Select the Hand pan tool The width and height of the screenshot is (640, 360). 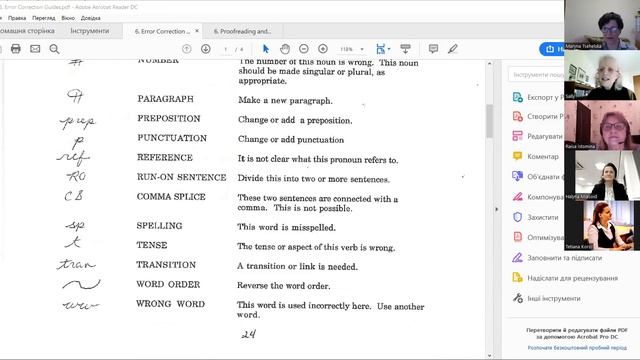(285, 49)
